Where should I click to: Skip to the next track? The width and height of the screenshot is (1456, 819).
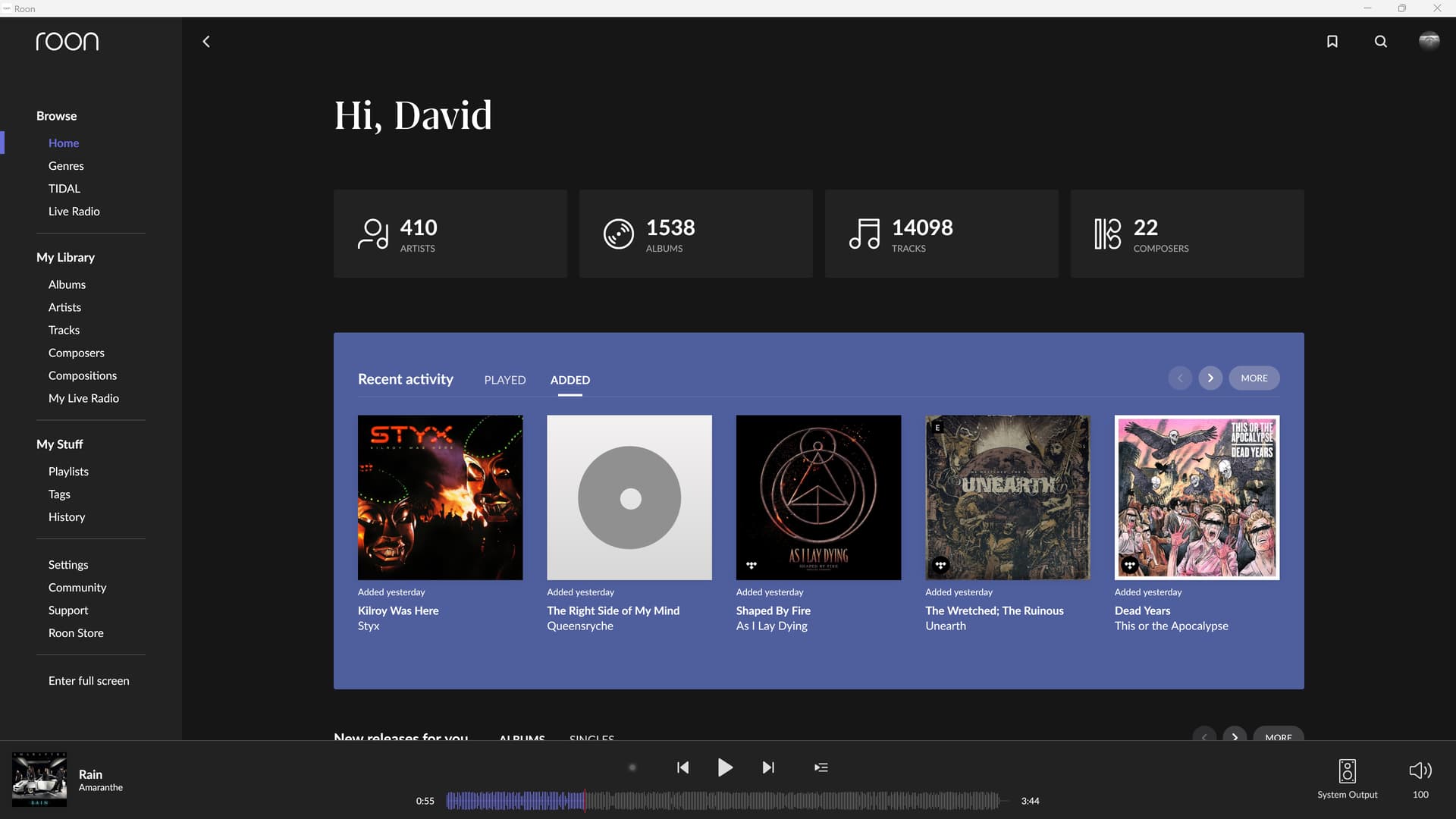pyautogui.click(x=768, y=767)
